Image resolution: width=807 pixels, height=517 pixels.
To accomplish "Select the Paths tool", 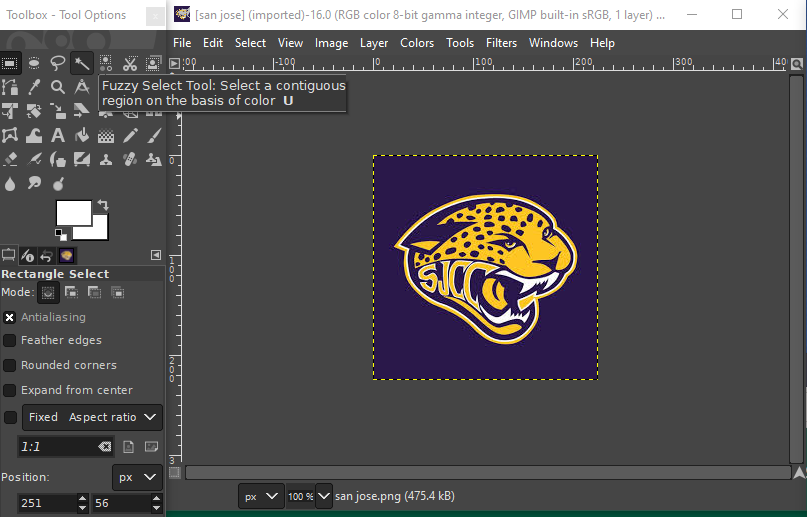I will click(10, 87).
